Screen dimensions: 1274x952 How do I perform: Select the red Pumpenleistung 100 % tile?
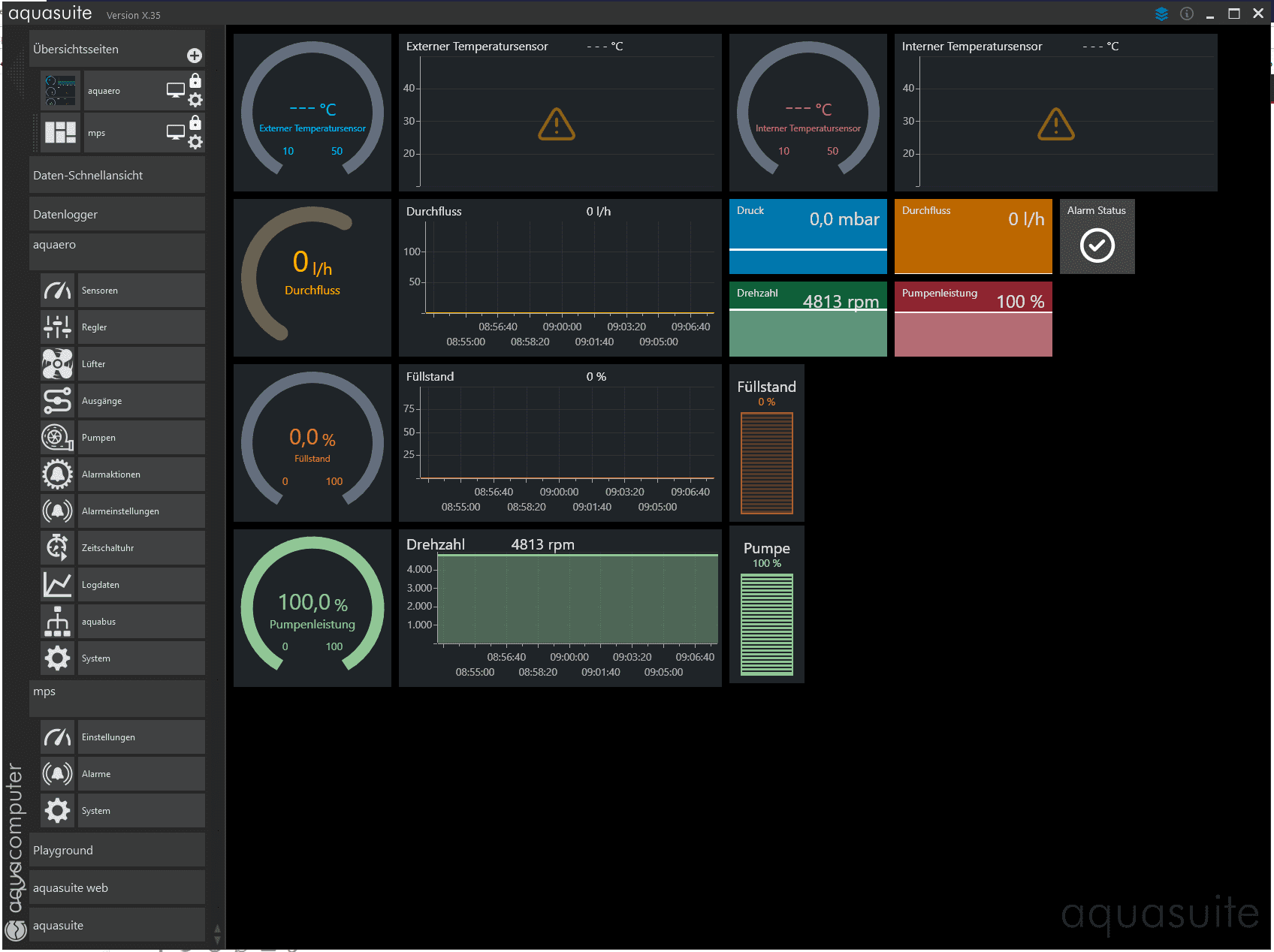974,319
